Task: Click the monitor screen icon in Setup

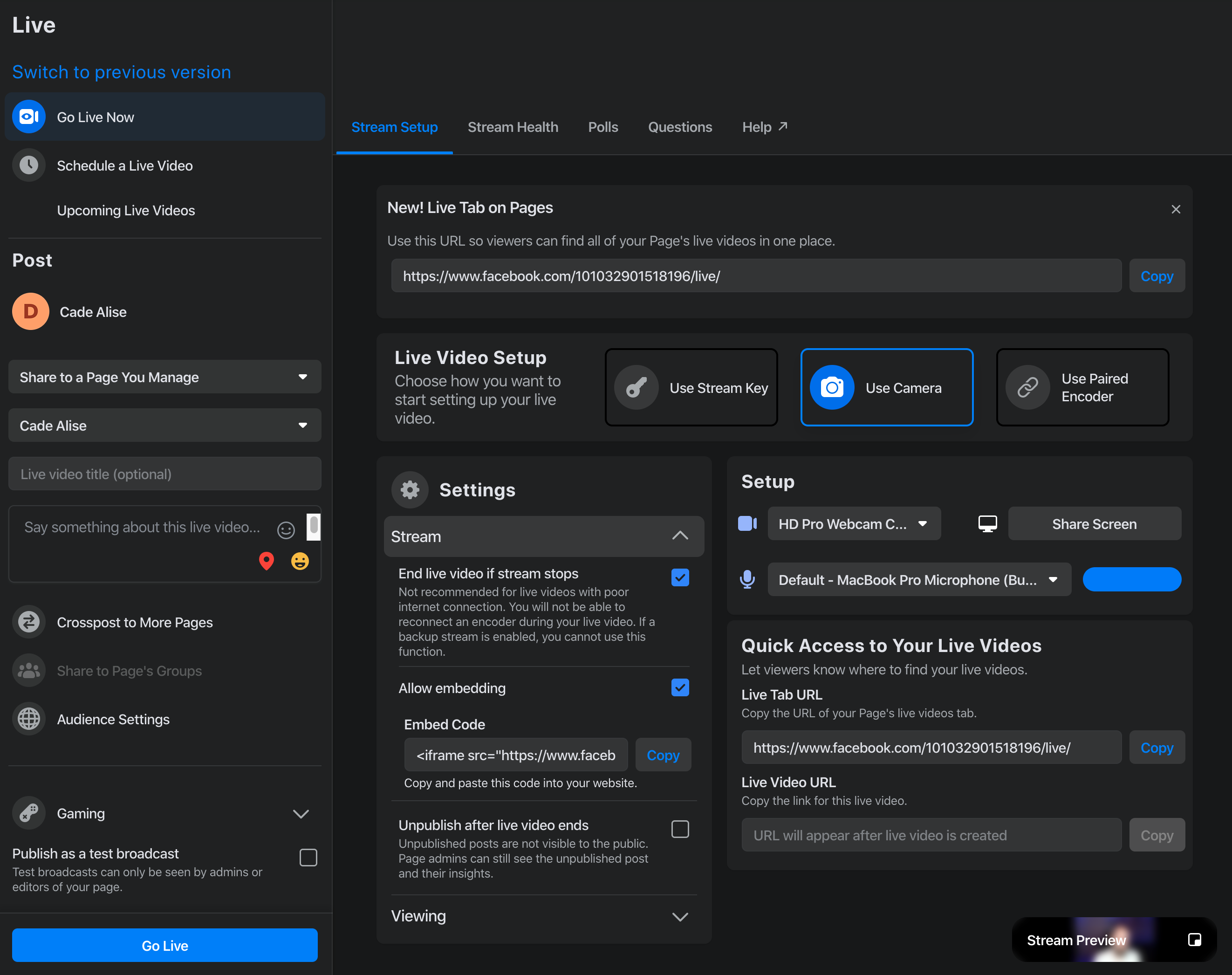Action: coord(988,523)
